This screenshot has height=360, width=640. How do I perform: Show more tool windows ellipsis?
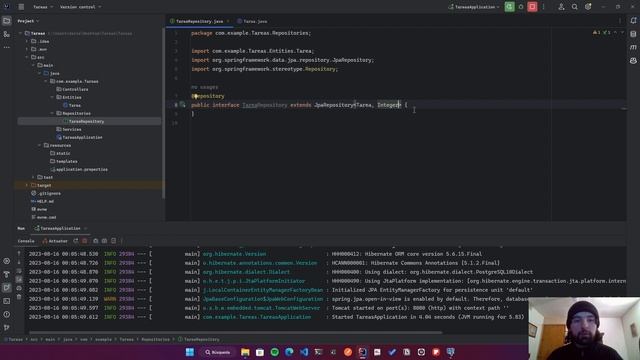pos(7,47)
